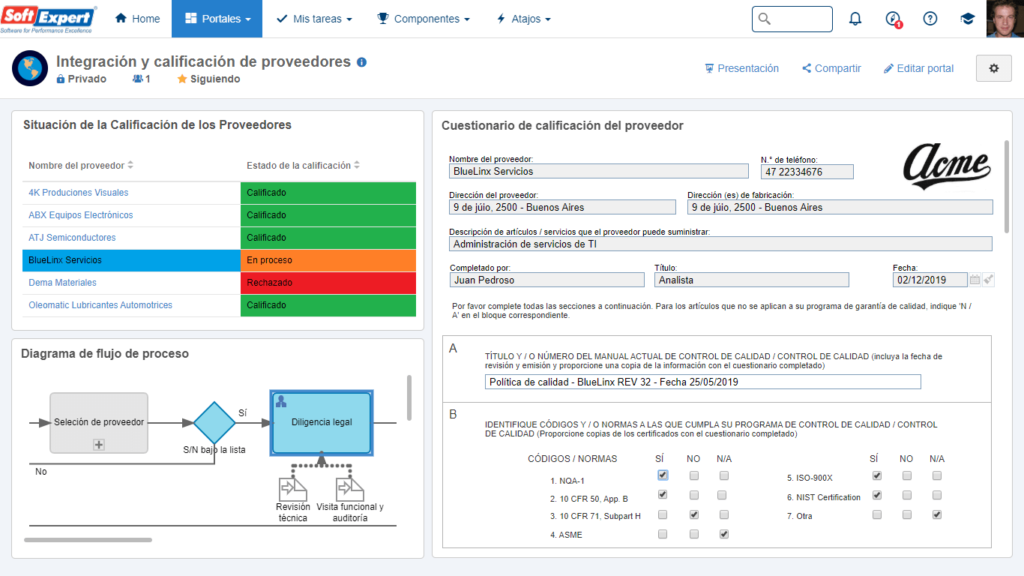
Task: Check the SÍ box for NQA-1
Action: point(663,476)
